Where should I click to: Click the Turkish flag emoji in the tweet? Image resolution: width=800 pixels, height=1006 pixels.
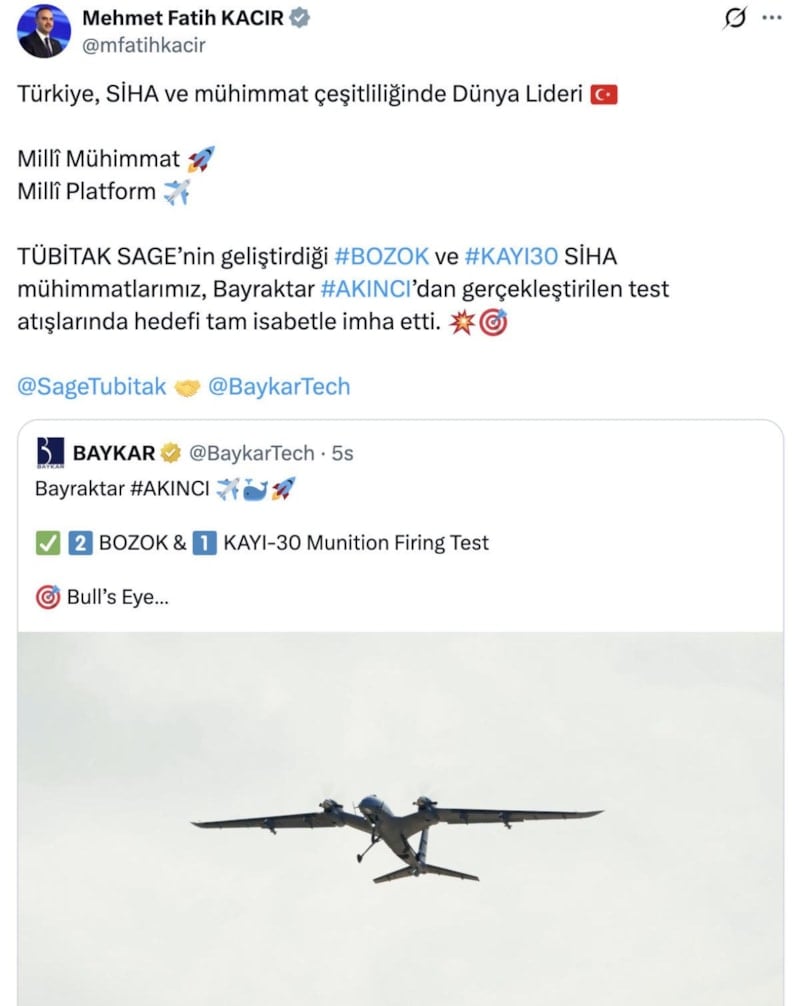click(604, 95)
